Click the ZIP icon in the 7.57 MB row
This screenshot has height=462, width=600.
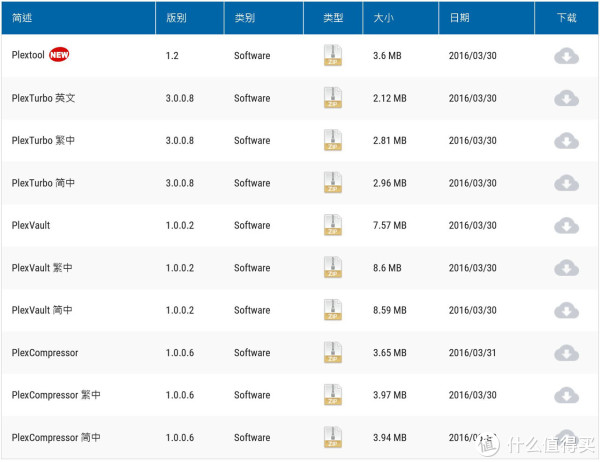click(333, 225)
